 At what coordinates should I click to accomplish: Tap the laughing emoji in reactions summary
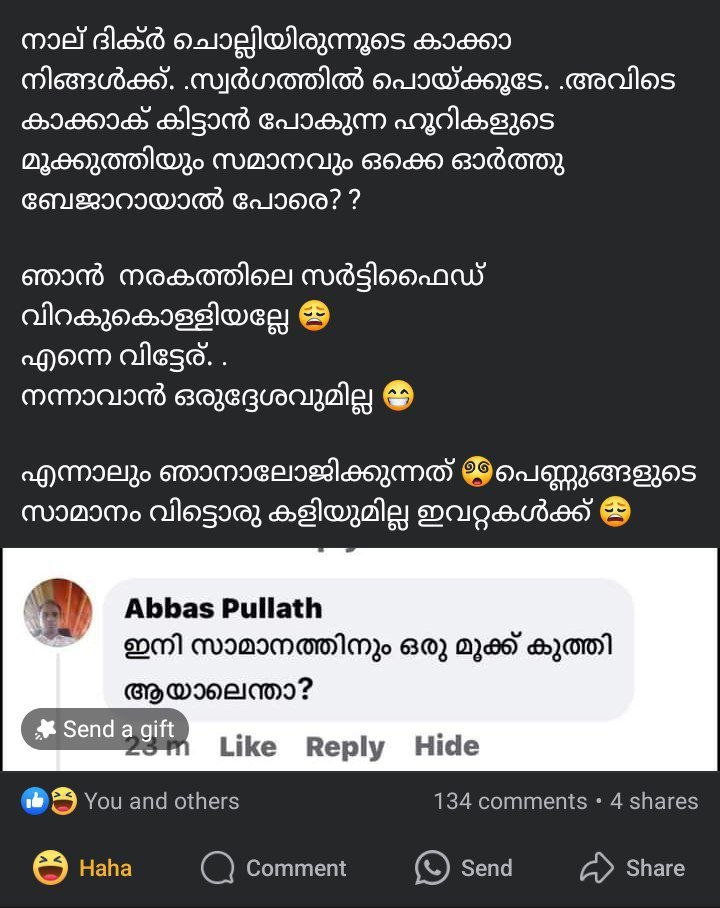pyautogui.click(x=62, y=801)
